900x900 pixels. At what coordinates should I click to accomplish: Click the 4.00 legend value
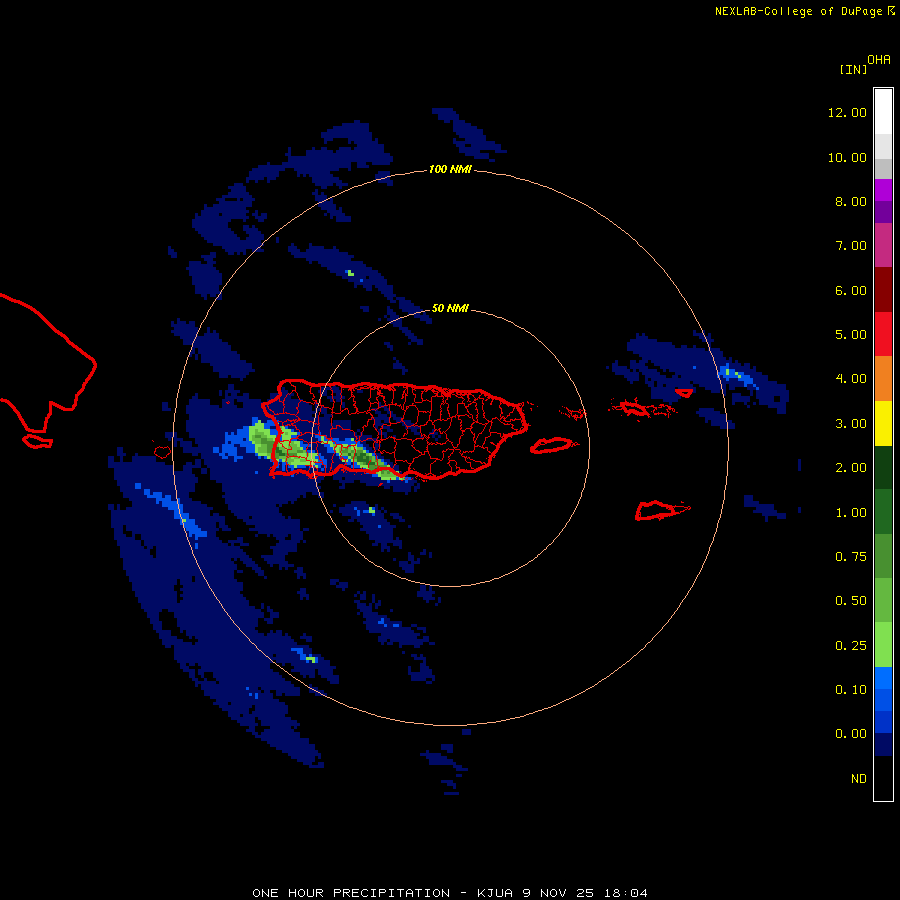[x=851, y=379]
